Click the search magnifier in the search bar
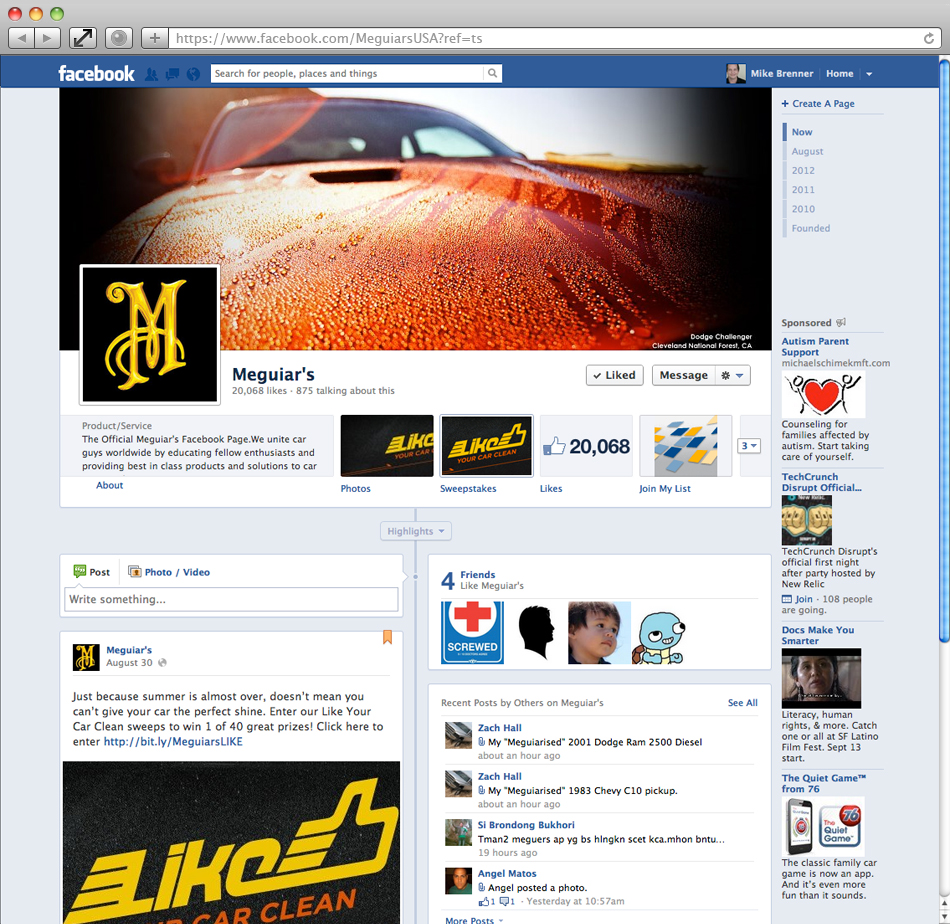 [x=491, y=73]
